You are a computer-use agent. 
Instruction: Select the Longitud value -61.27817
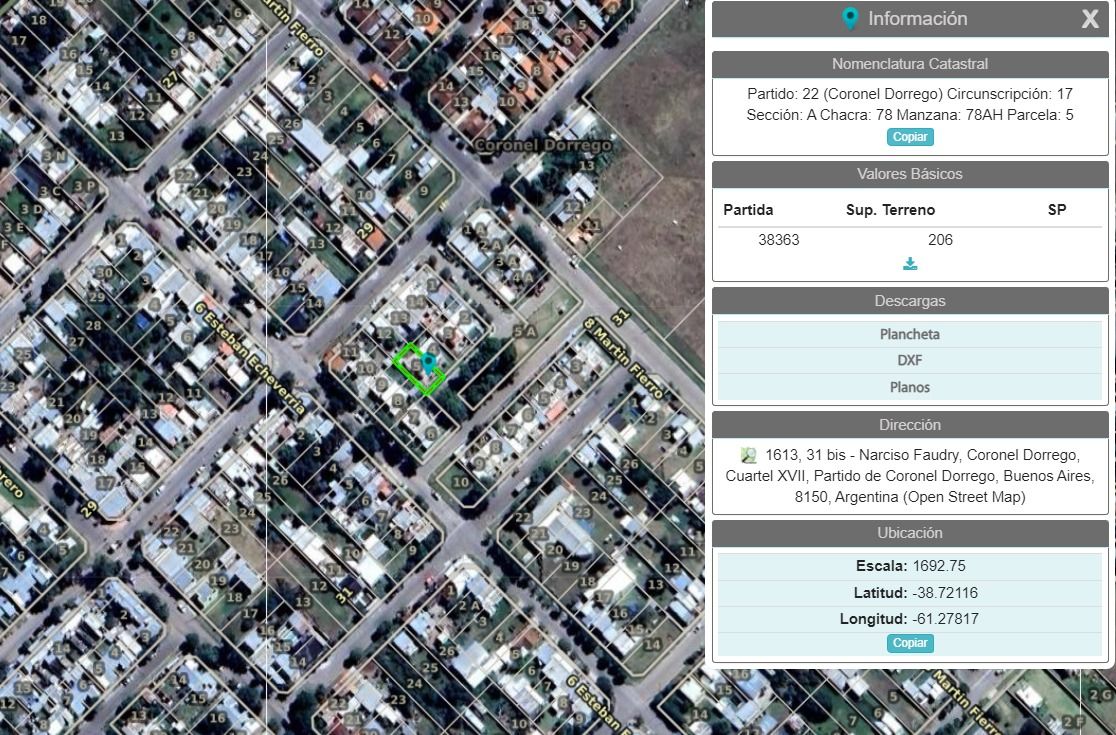pyautogui.click(x=945, y=619)
